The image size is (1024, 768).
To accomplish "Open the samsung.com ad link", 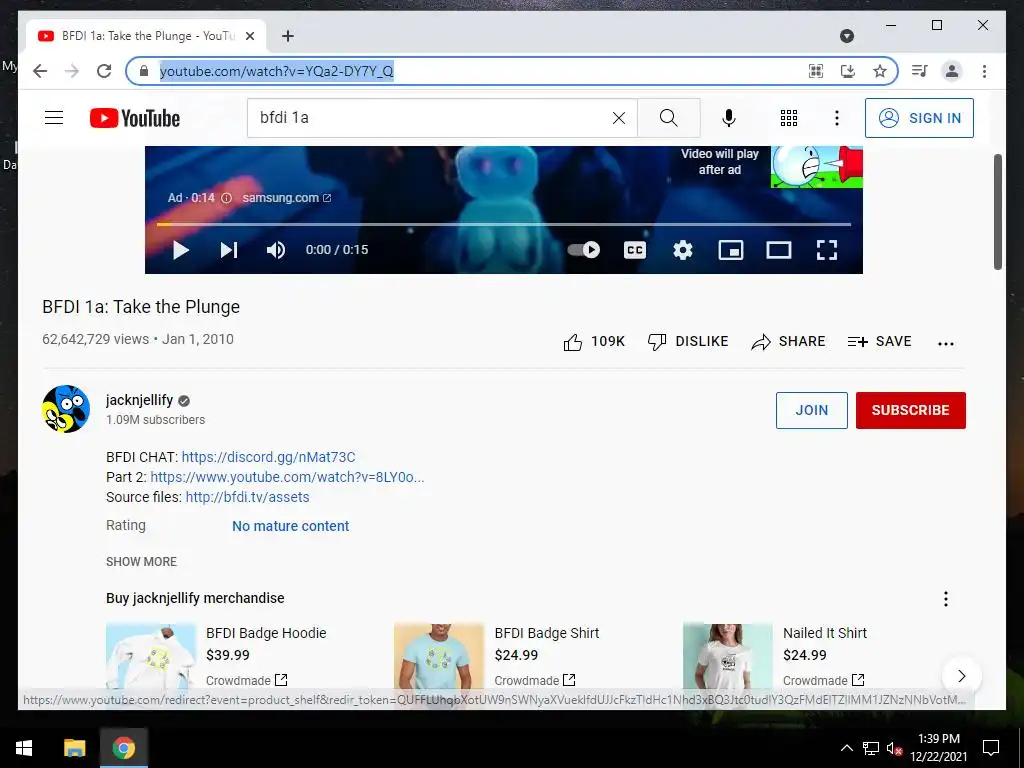I will coord(287,198).
